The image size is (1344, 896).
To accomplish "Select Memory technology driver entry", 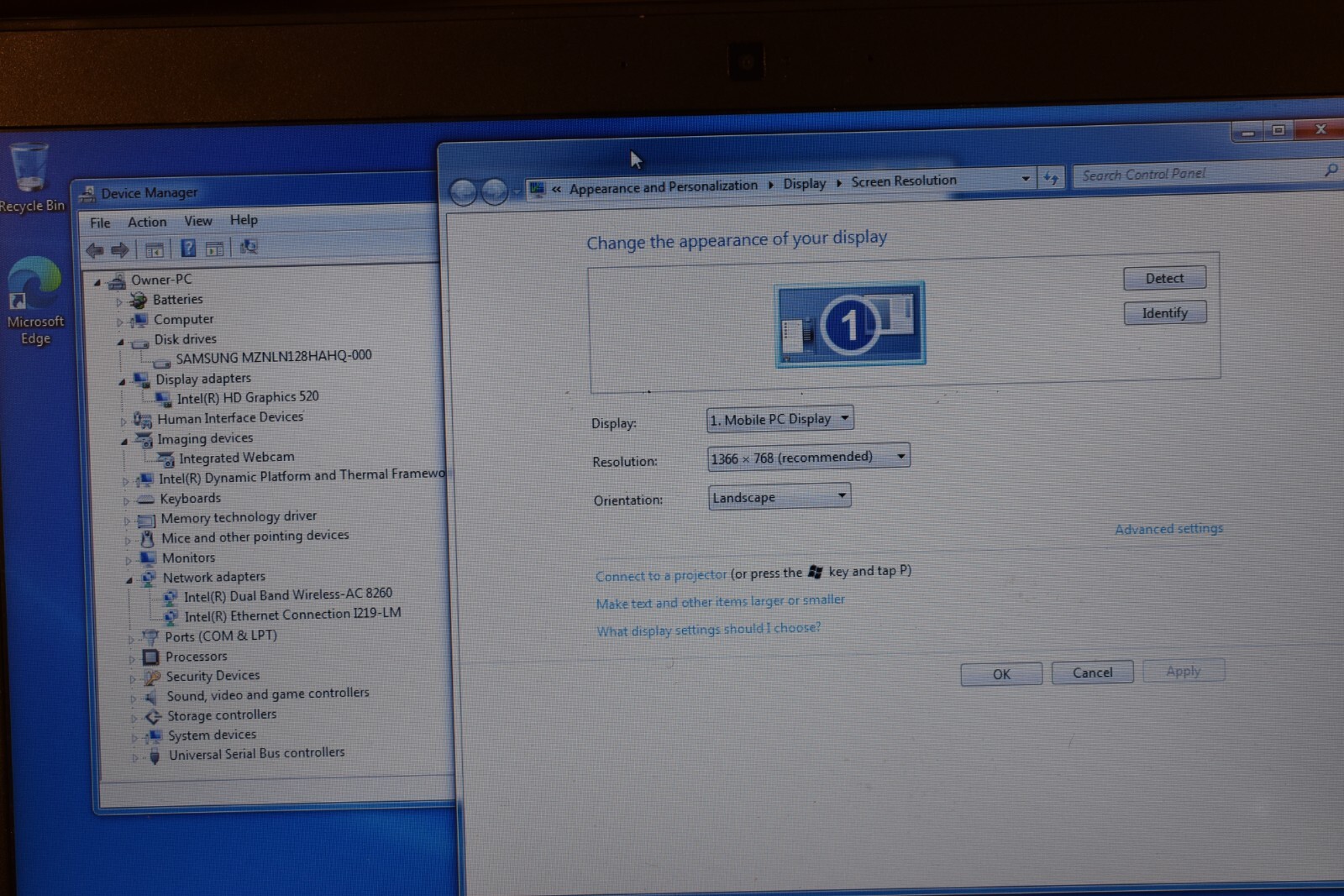I will pyautogui.click(x=239, y=517).
